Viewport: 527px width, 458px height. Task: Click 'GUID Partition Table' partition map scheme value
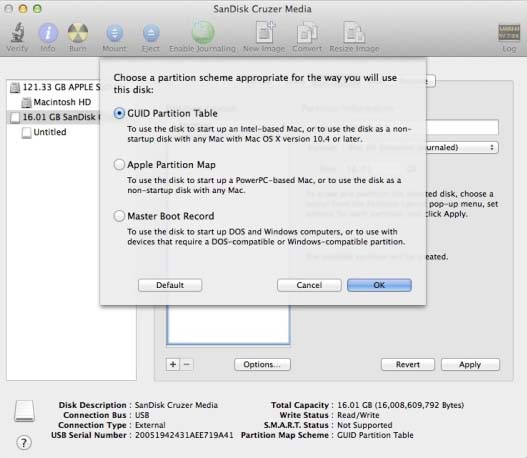click(375, 435)
